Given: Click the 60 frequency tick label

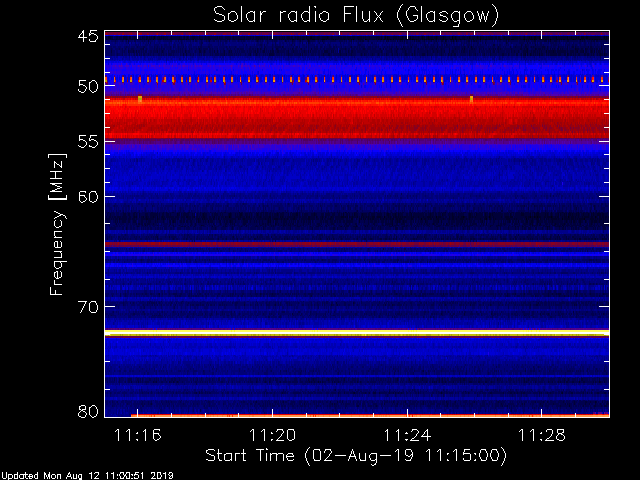Looking at the screenshot, I should coord(88,197).
